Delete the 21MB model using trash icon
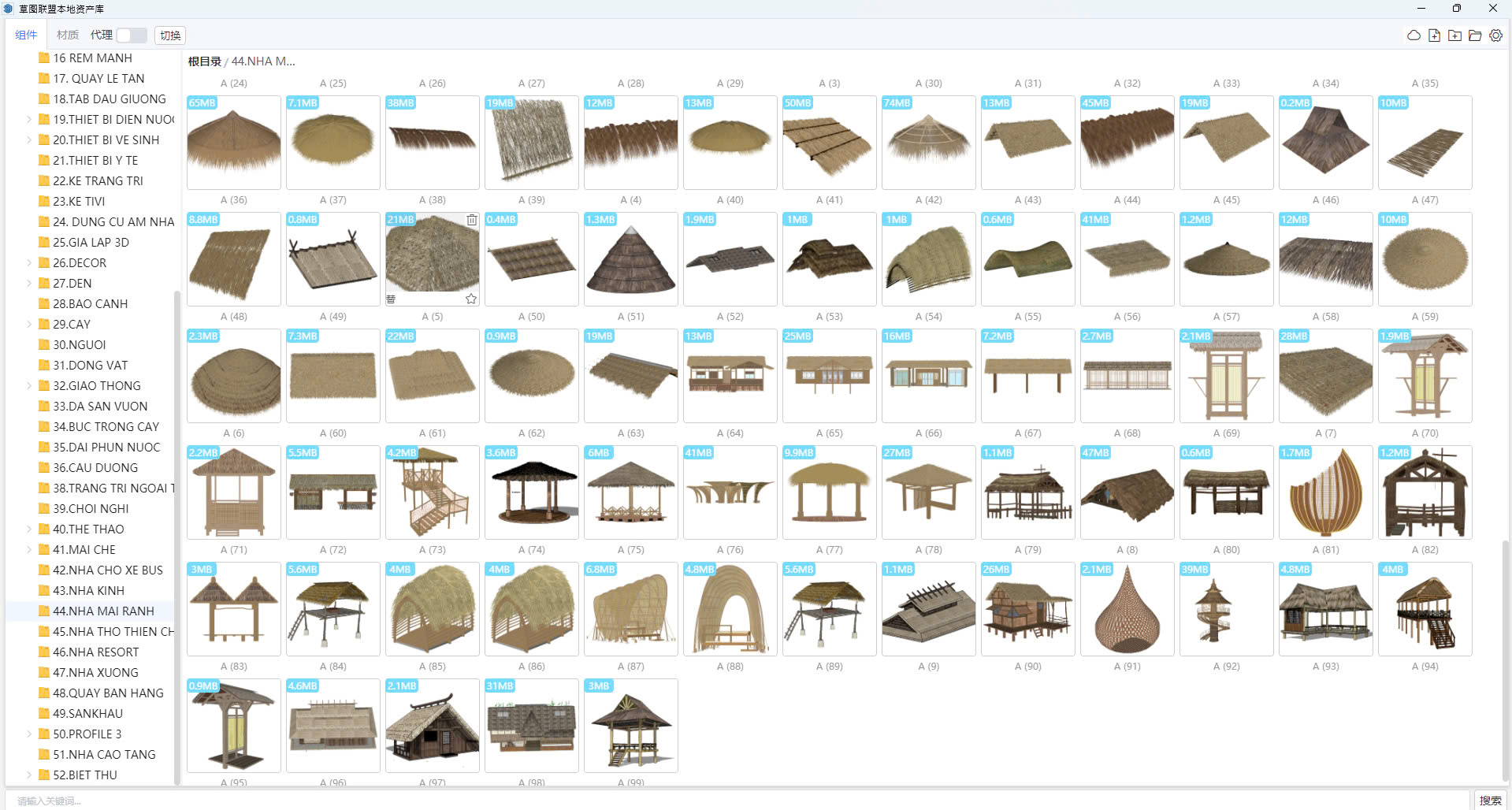Viewport: 1512px width, 810px height. click(471, 221)
